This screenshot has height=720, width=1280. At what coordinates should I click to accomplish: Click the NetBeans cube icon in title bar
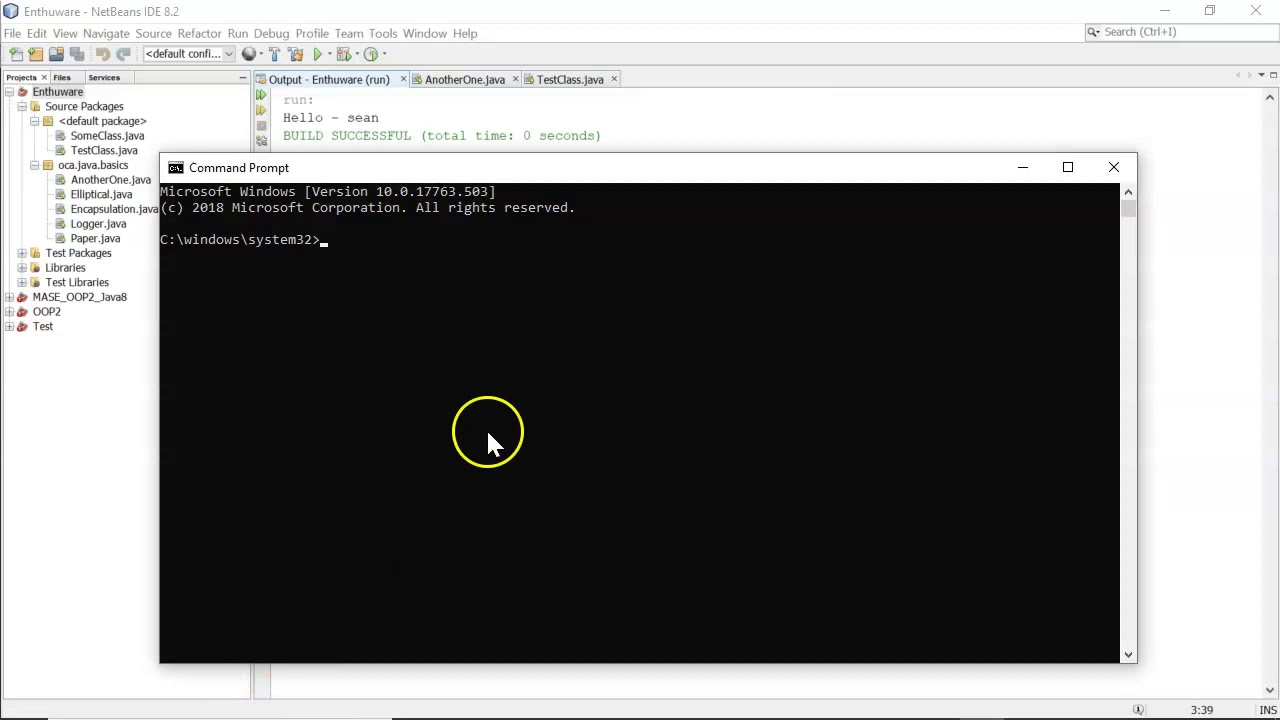(x=11, y=11)
